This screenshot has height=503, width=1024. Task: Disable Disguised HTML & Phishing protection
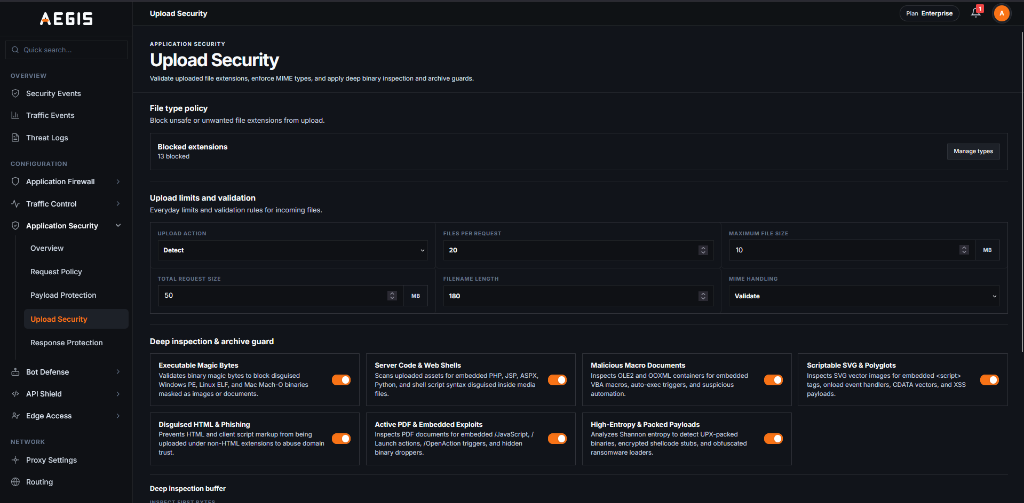tap(342, 439)
